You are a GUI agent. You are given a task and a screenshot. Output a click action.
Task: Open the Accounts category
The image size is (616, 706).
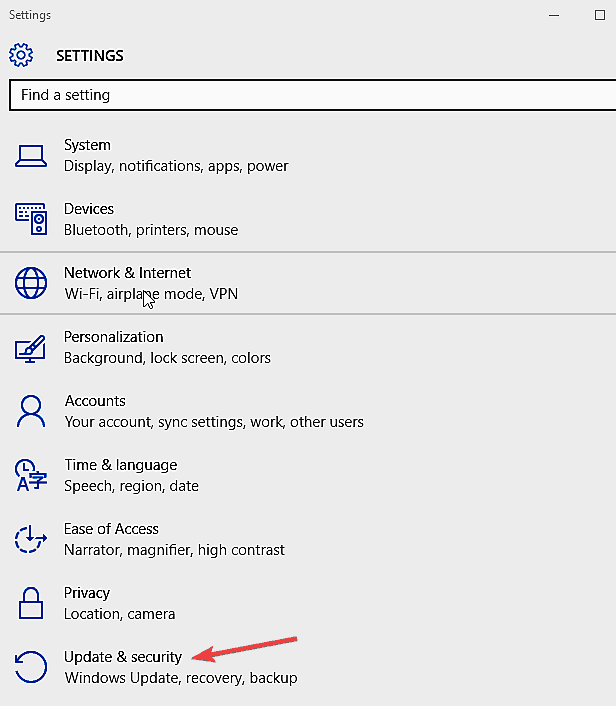(x=308, y=411)
